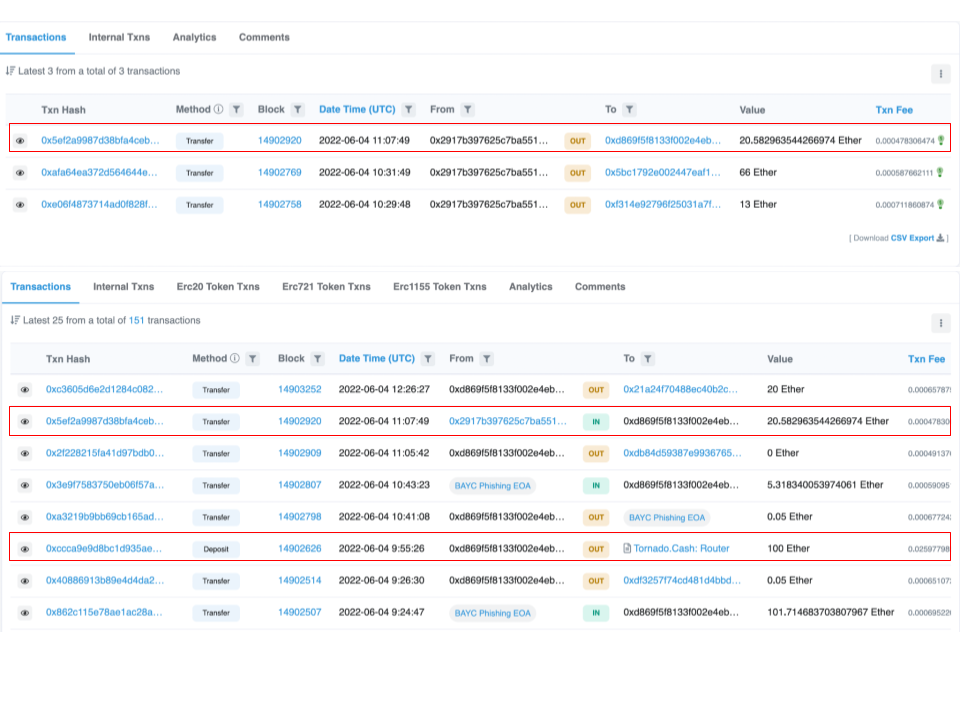960x720 pixels.
Task: Select Internal Txns tab in lower panel
Action: 124,287
